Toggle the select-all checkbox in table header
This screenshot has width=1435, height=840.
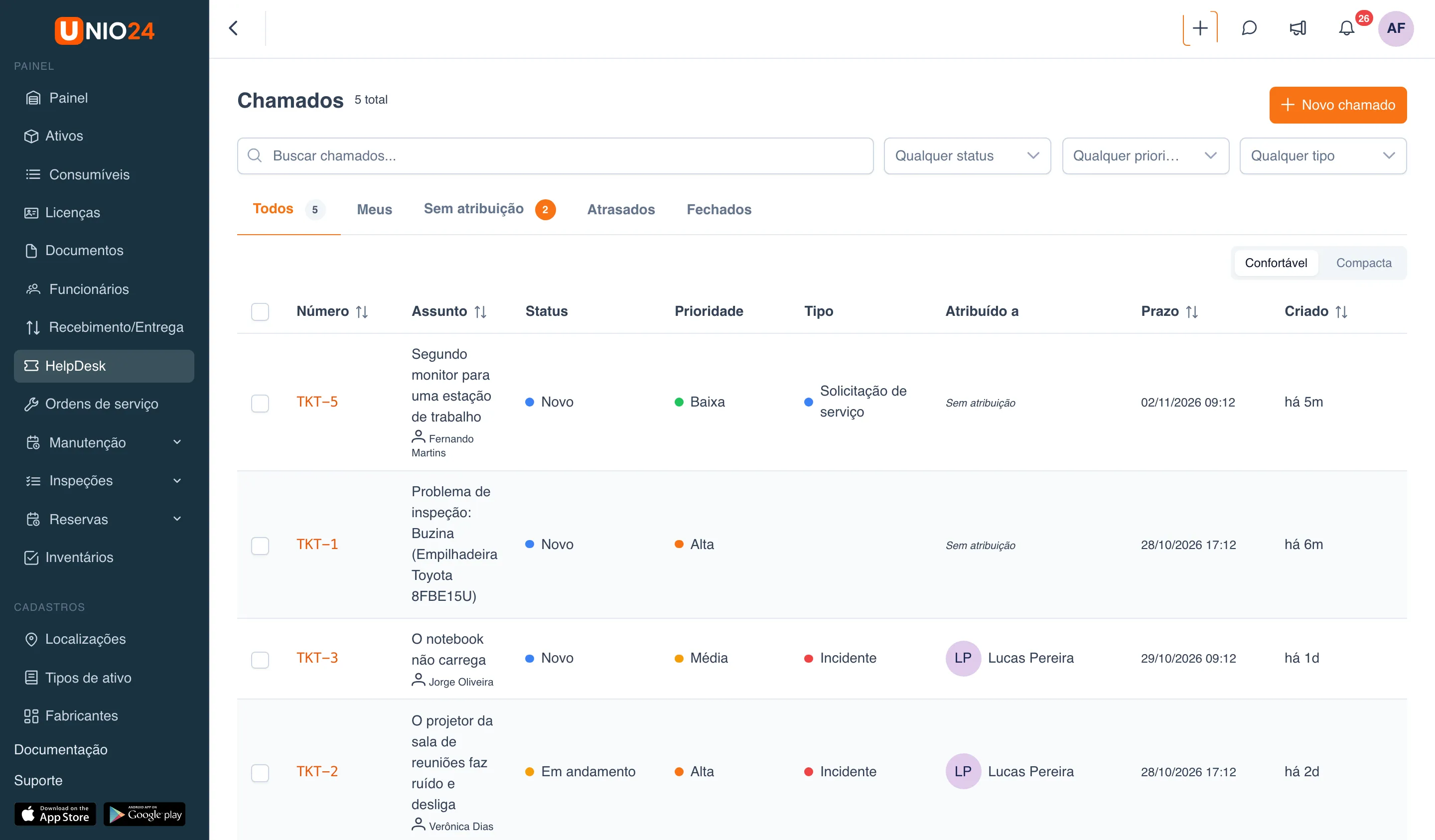(260, 311)
